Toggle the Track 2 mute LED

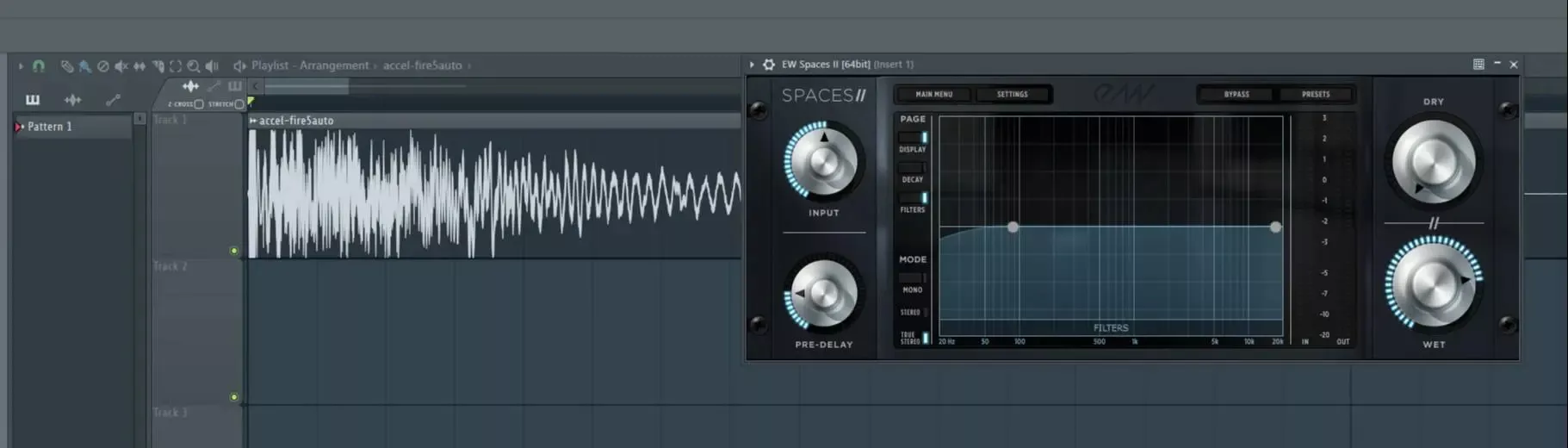coord(234,397)
